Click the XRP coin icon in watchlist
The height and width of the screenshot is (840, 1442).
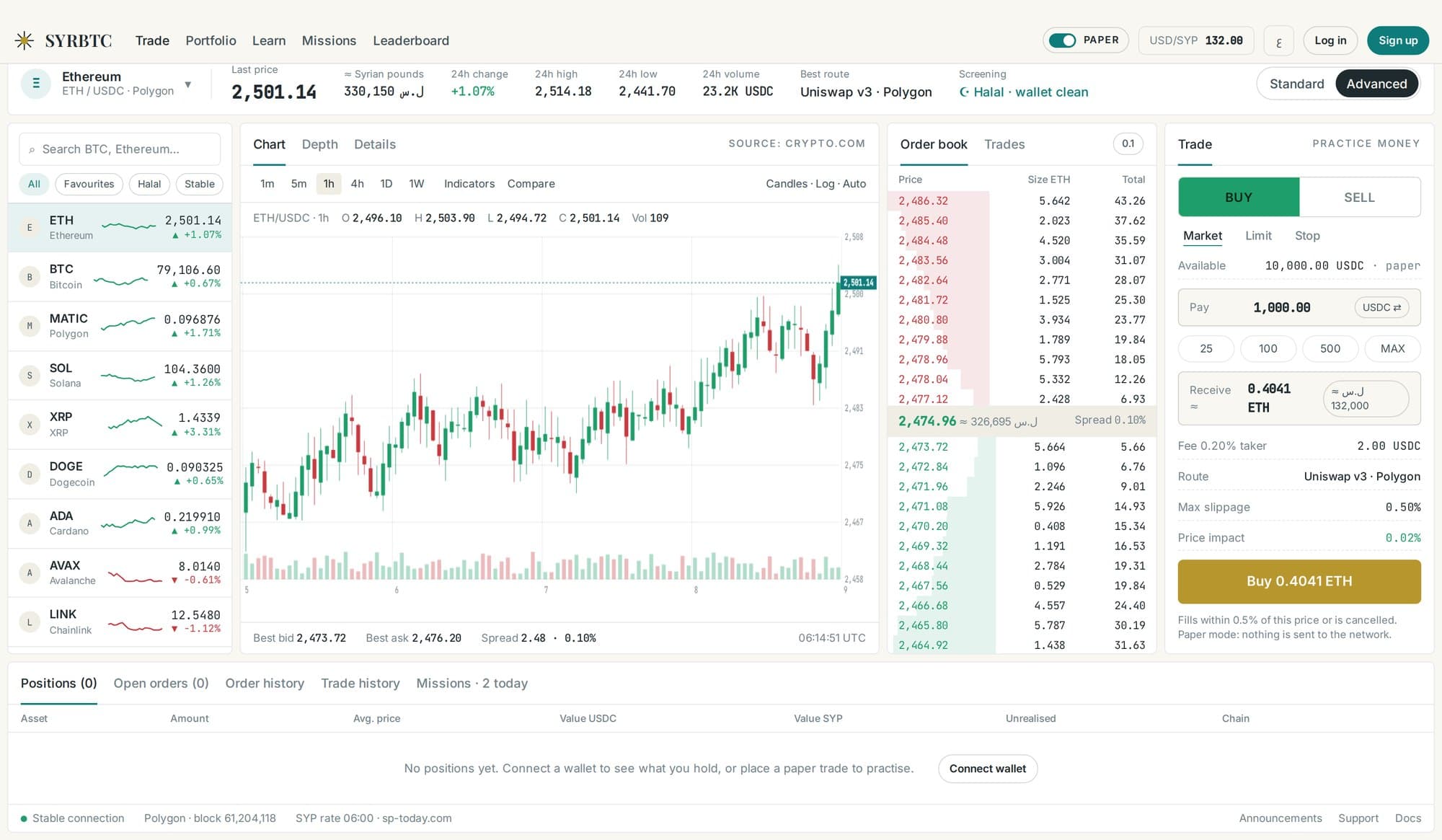[30, 425]
